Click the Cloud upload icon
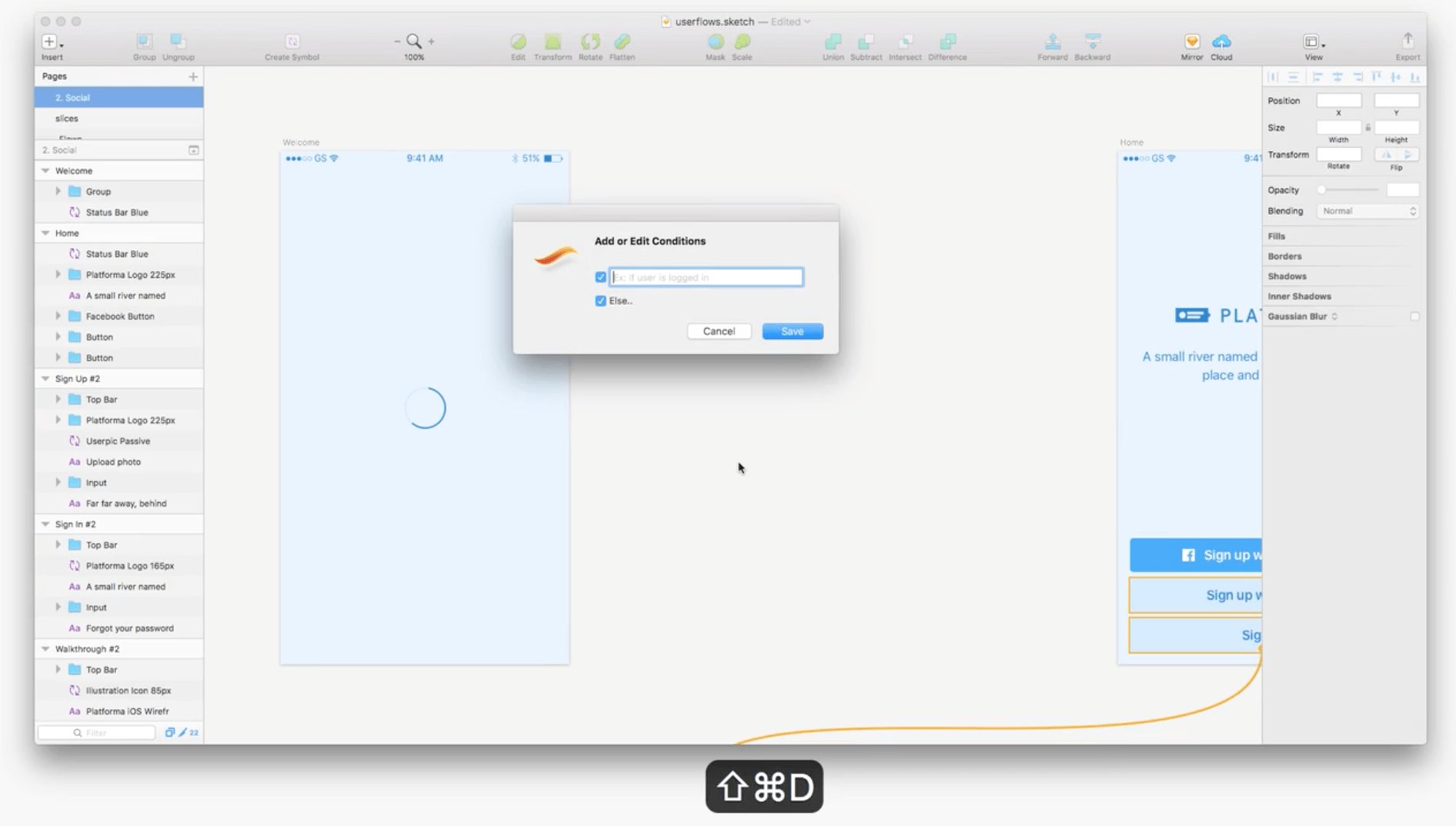Image resolution: width=1456 pixels, height=826 pixels. tap(1221, 42)
